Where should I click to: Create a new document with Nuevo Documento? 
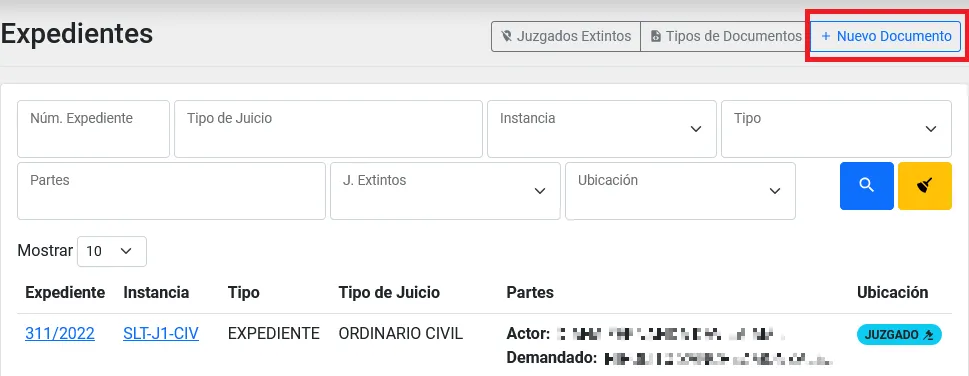coord(886,36)
